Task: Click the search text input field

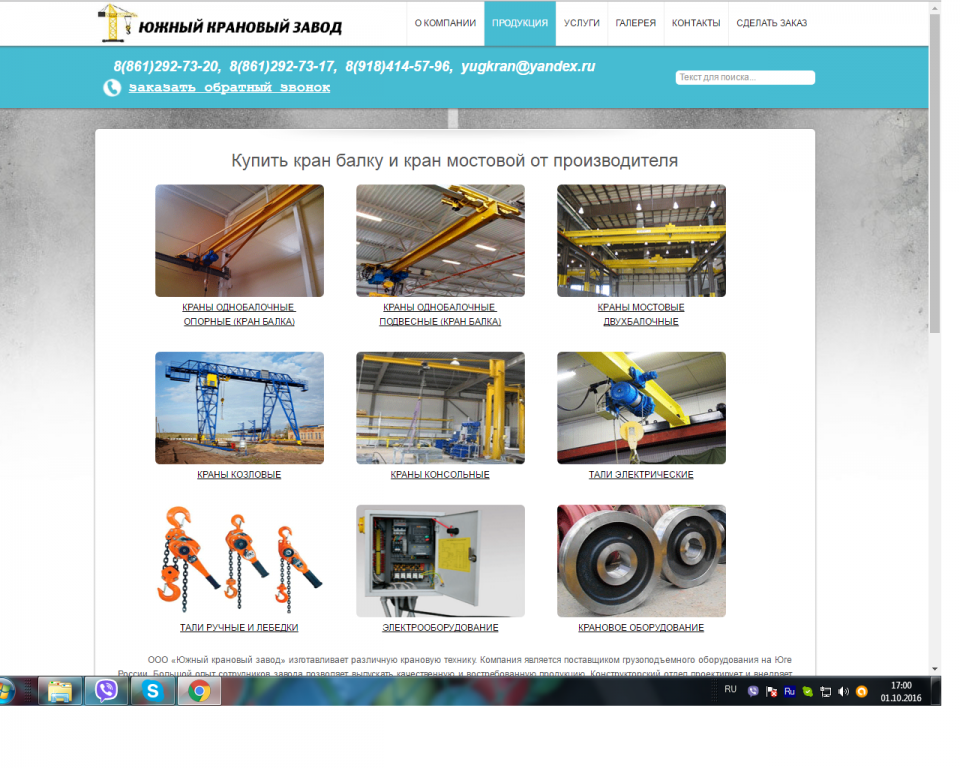Action: pyautogui.click(x=745, y=78)
